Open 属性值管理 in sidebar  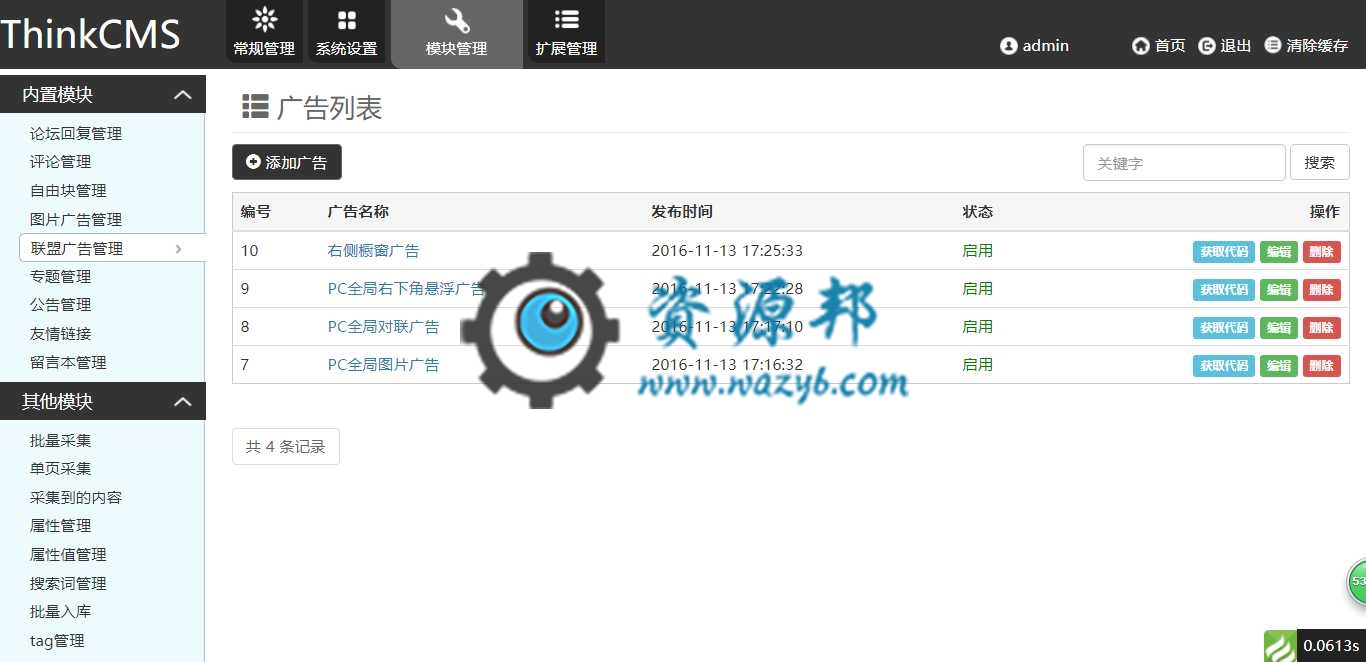tap(68, 555)
